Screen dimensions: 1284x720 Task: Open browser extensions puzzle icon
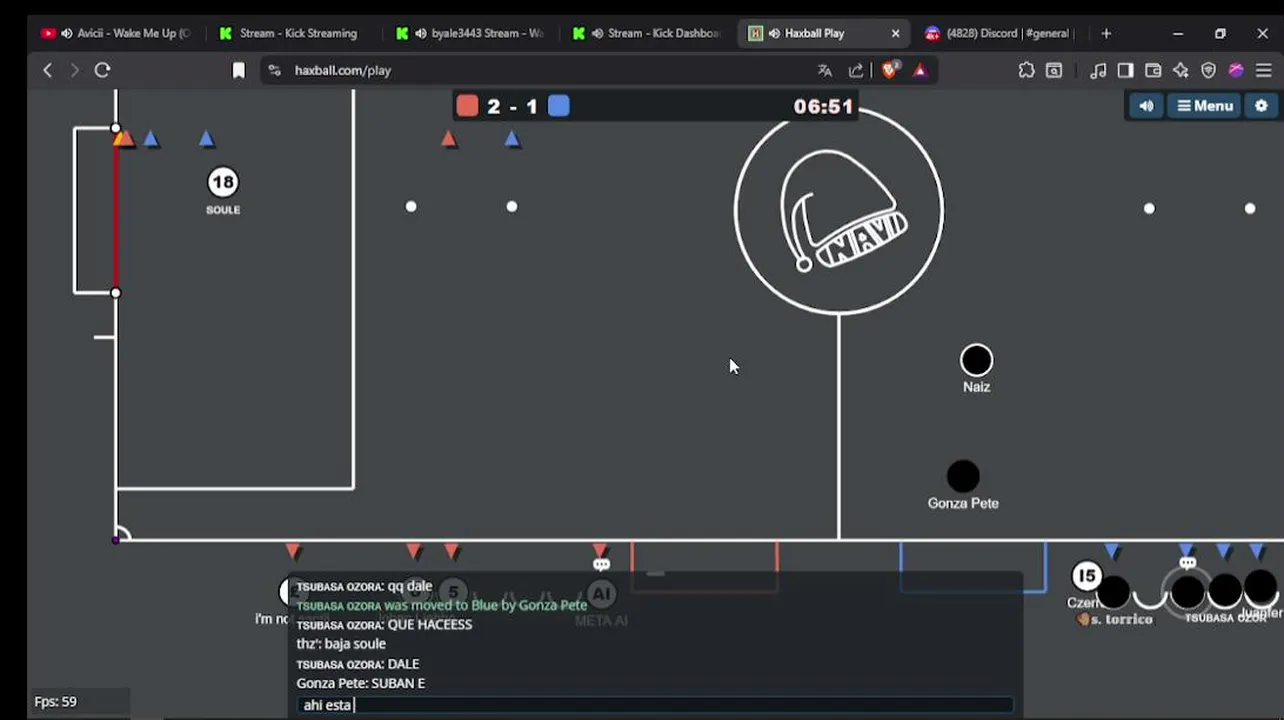pos(1026,70)
